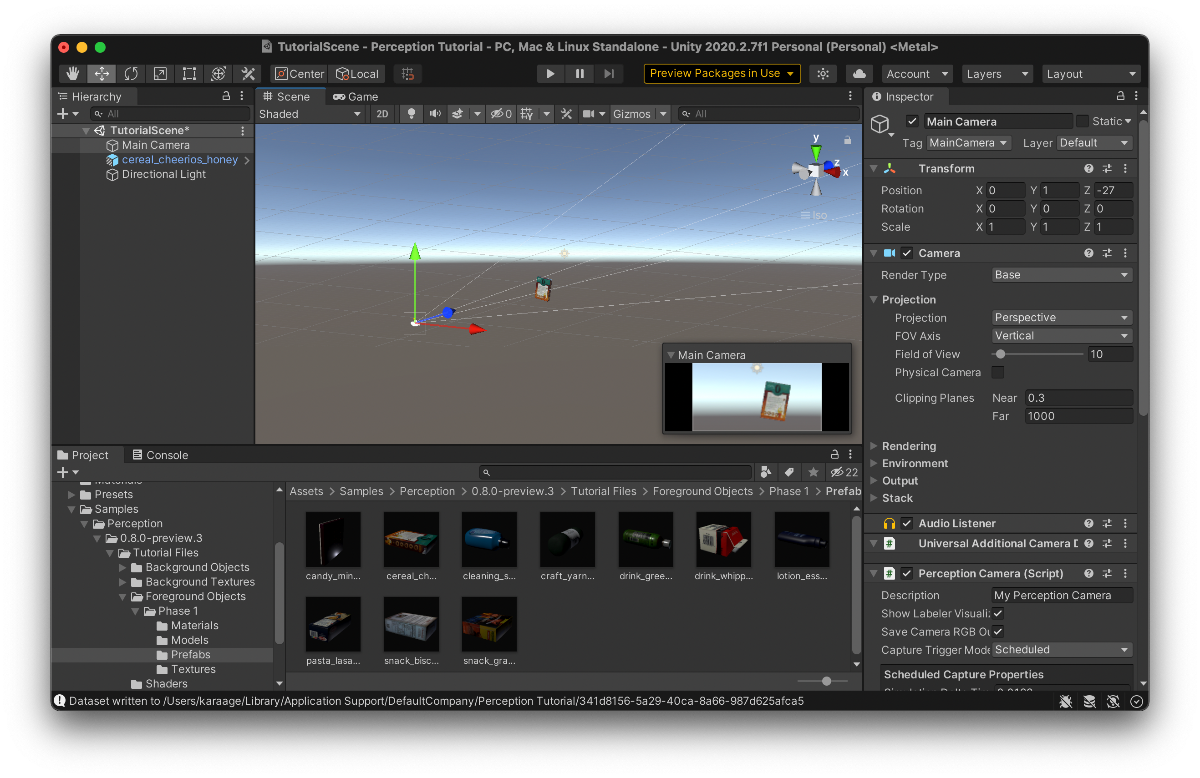The height and width of the screenshot is (778, 1200).
Task: Switch to the Game tab
Action: (355, 97)
